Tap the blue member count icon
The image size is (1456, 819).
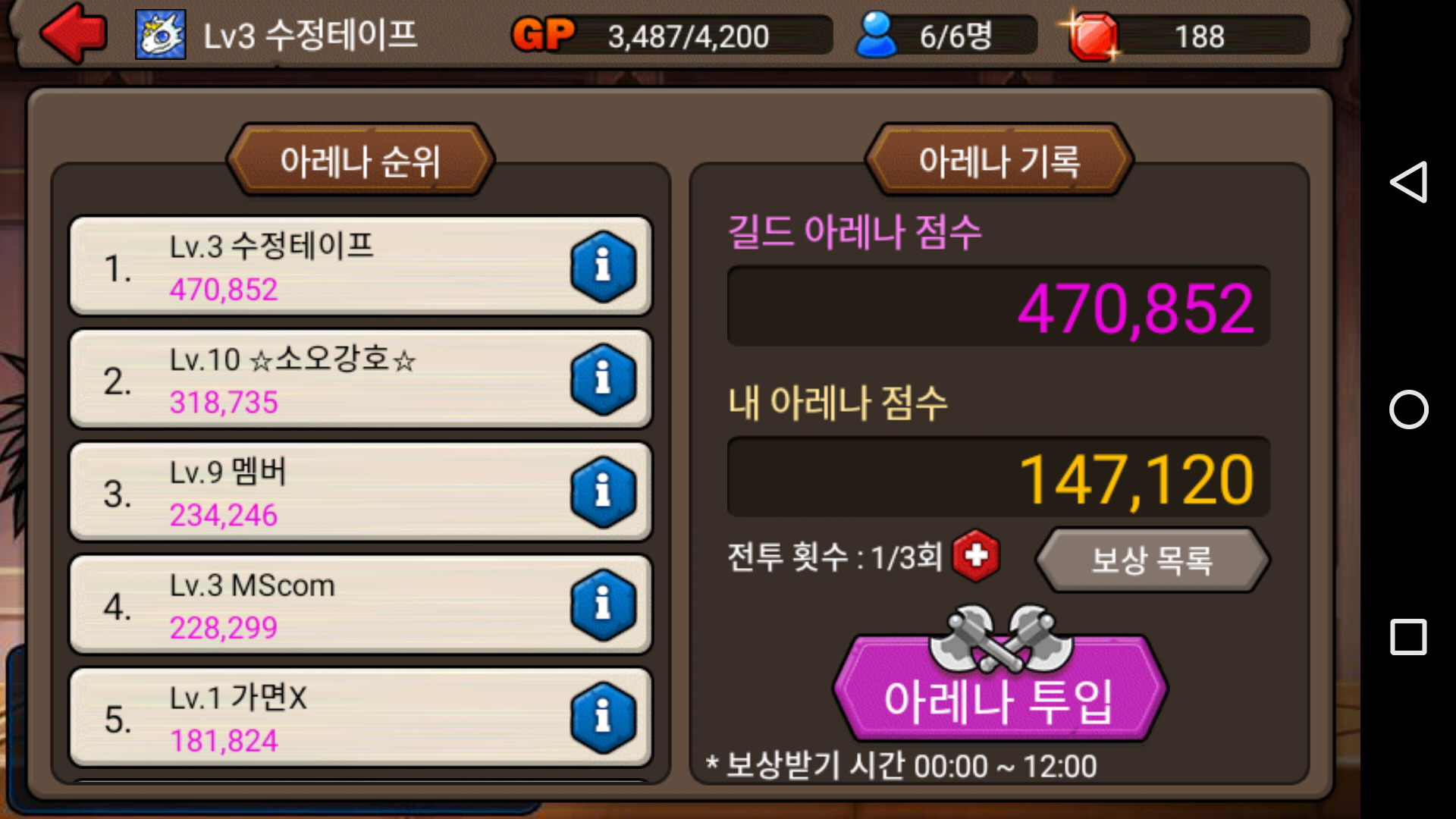pyautogui.click(x=876, y=35)
